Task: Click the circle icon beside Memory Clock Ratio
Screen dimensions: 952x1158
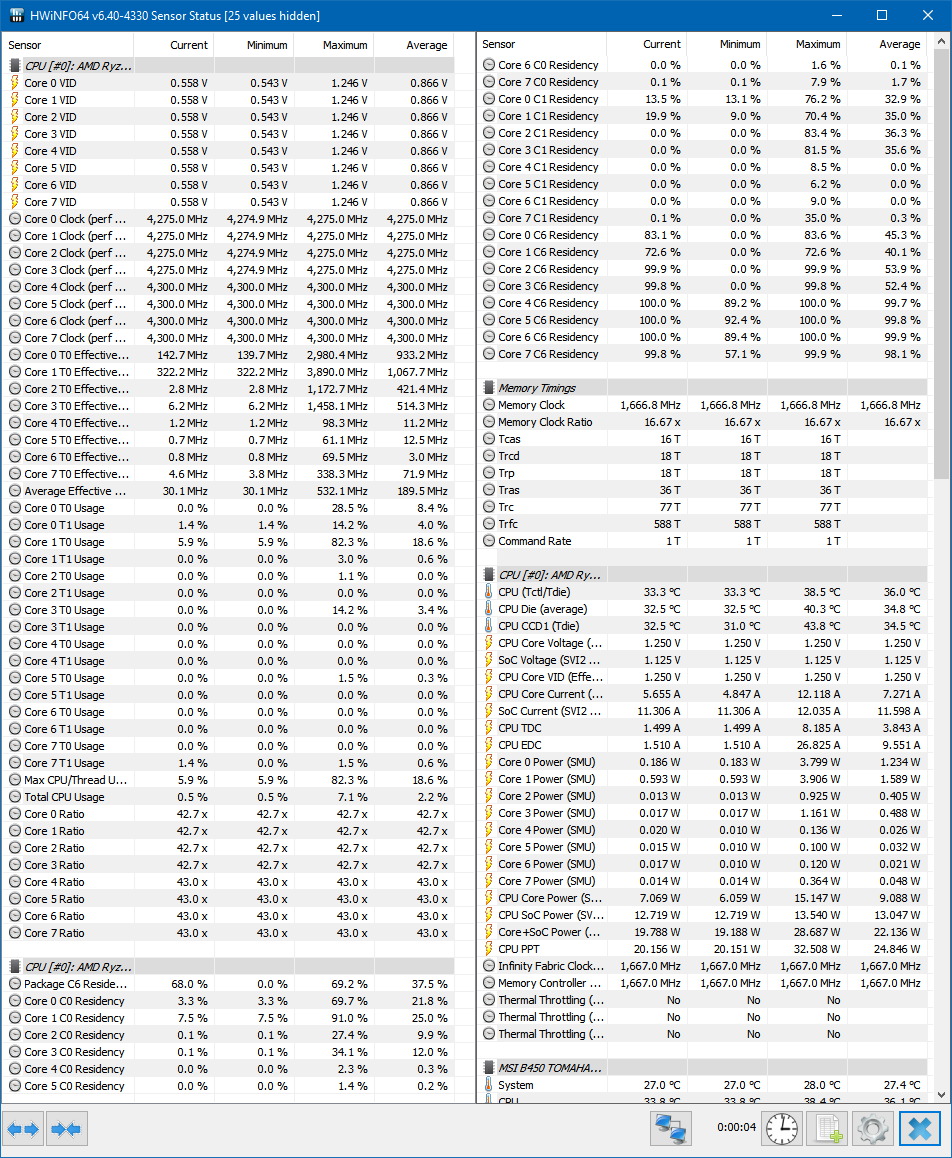Action: (488, 422)
